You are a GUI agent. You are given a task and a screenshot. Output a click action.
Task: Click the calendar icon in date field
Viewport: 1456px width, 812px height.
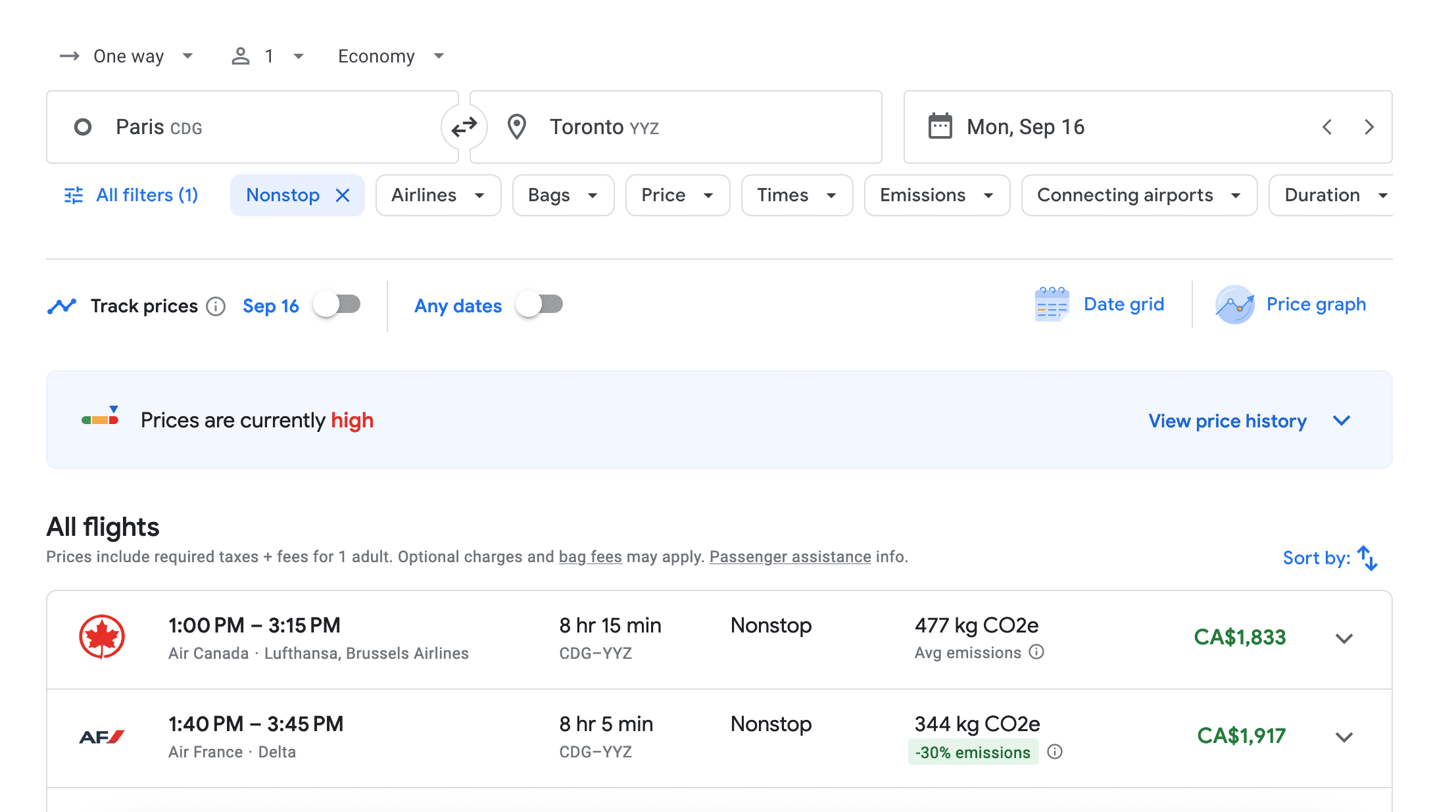pyautogui.click(x=940, y=126)
